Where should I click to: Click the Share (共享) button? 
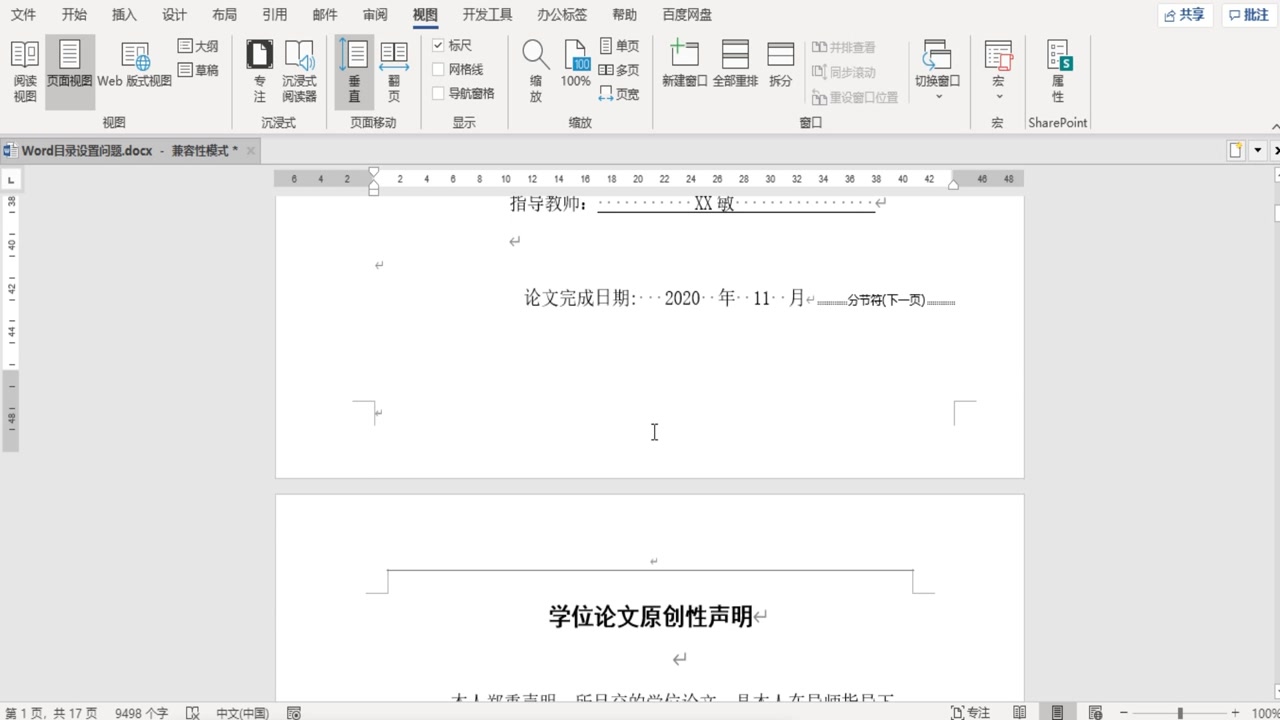(x=1185, y=15)
